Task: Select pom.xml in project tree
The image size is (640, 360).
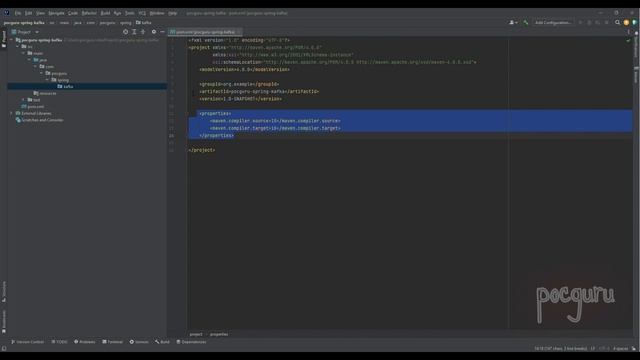Action: (x=33, y=107)
